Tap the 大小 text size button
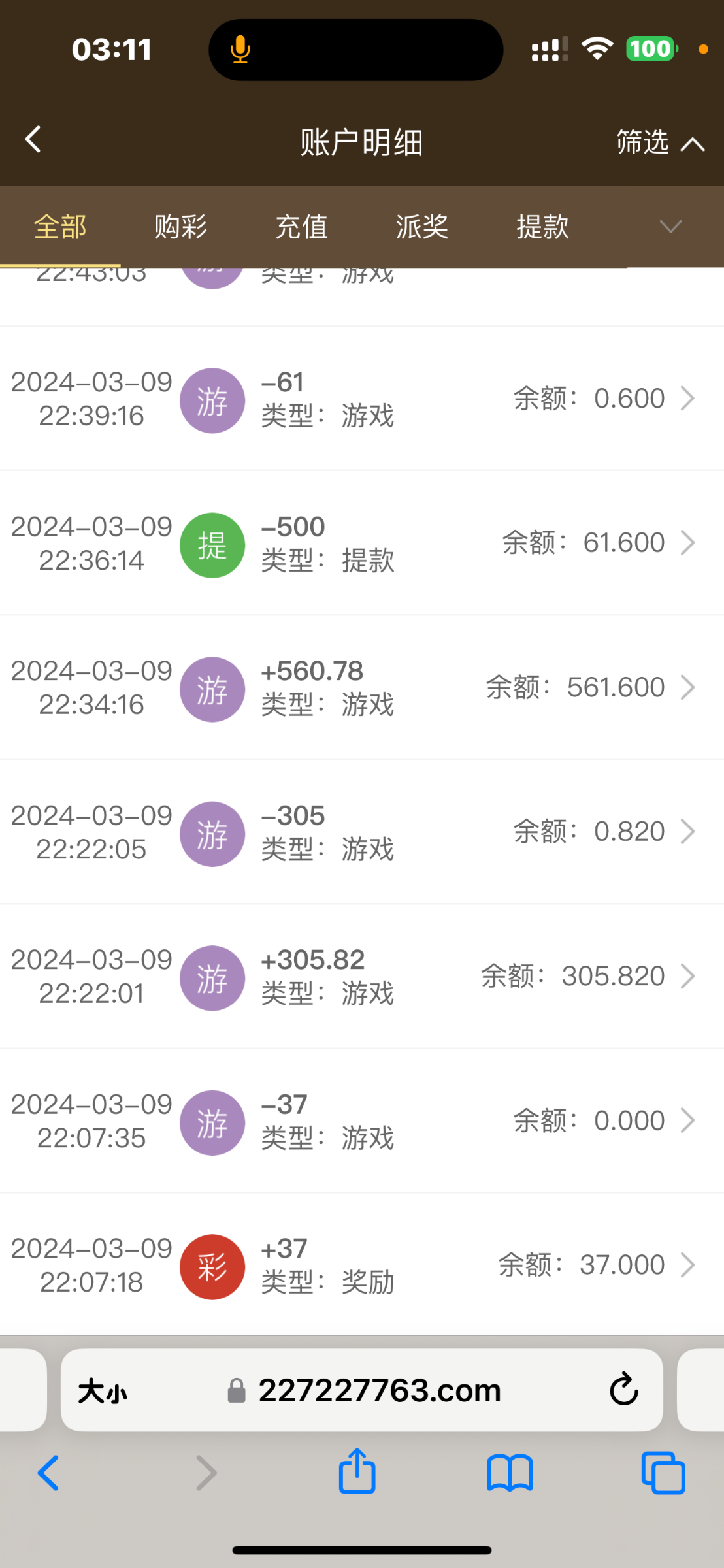The image size is (724, 1568). [x=103, y=1391]
